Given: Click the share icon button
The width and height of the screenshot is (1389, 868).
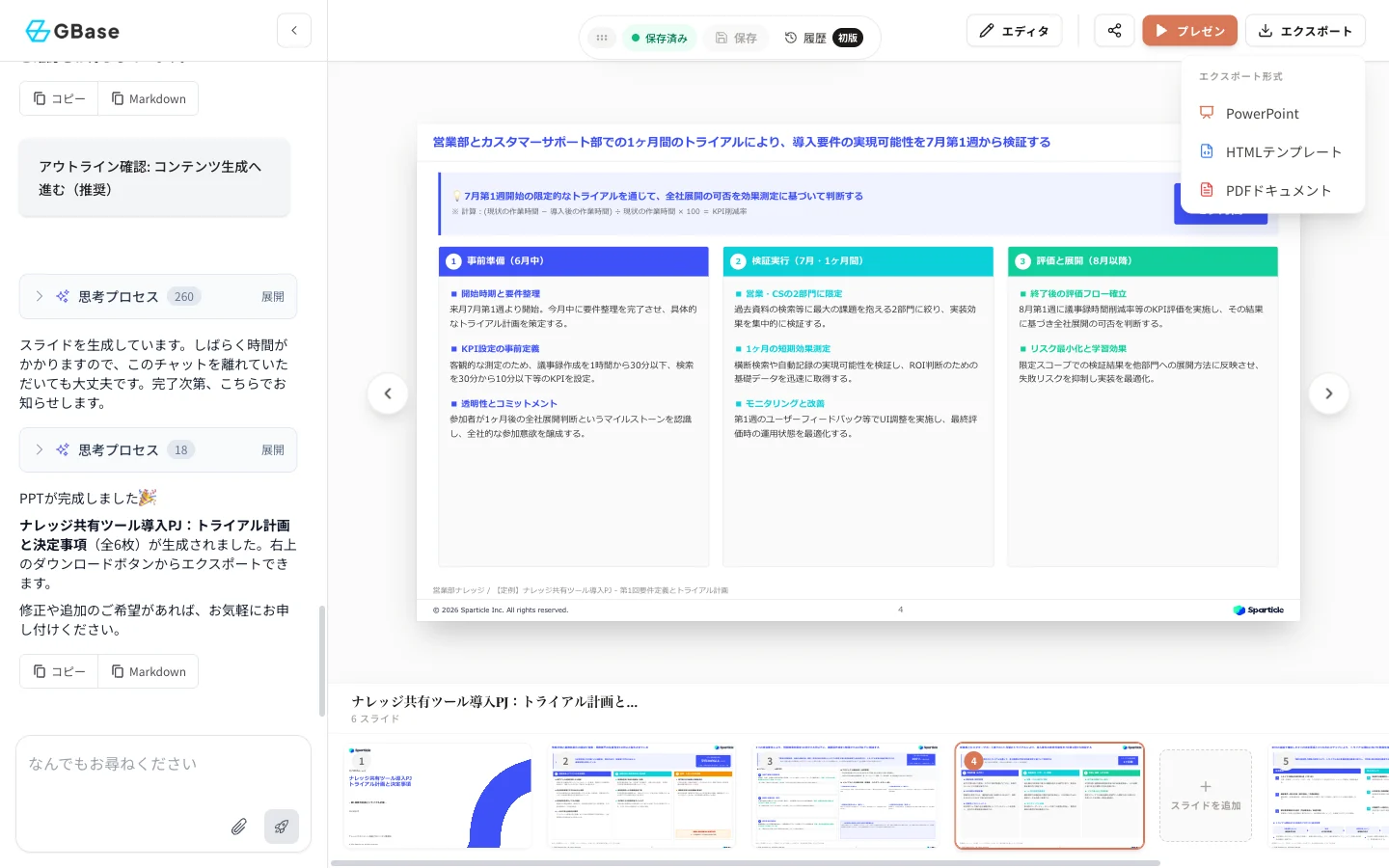Looking at the screenshot, I should coord(1114,31).
